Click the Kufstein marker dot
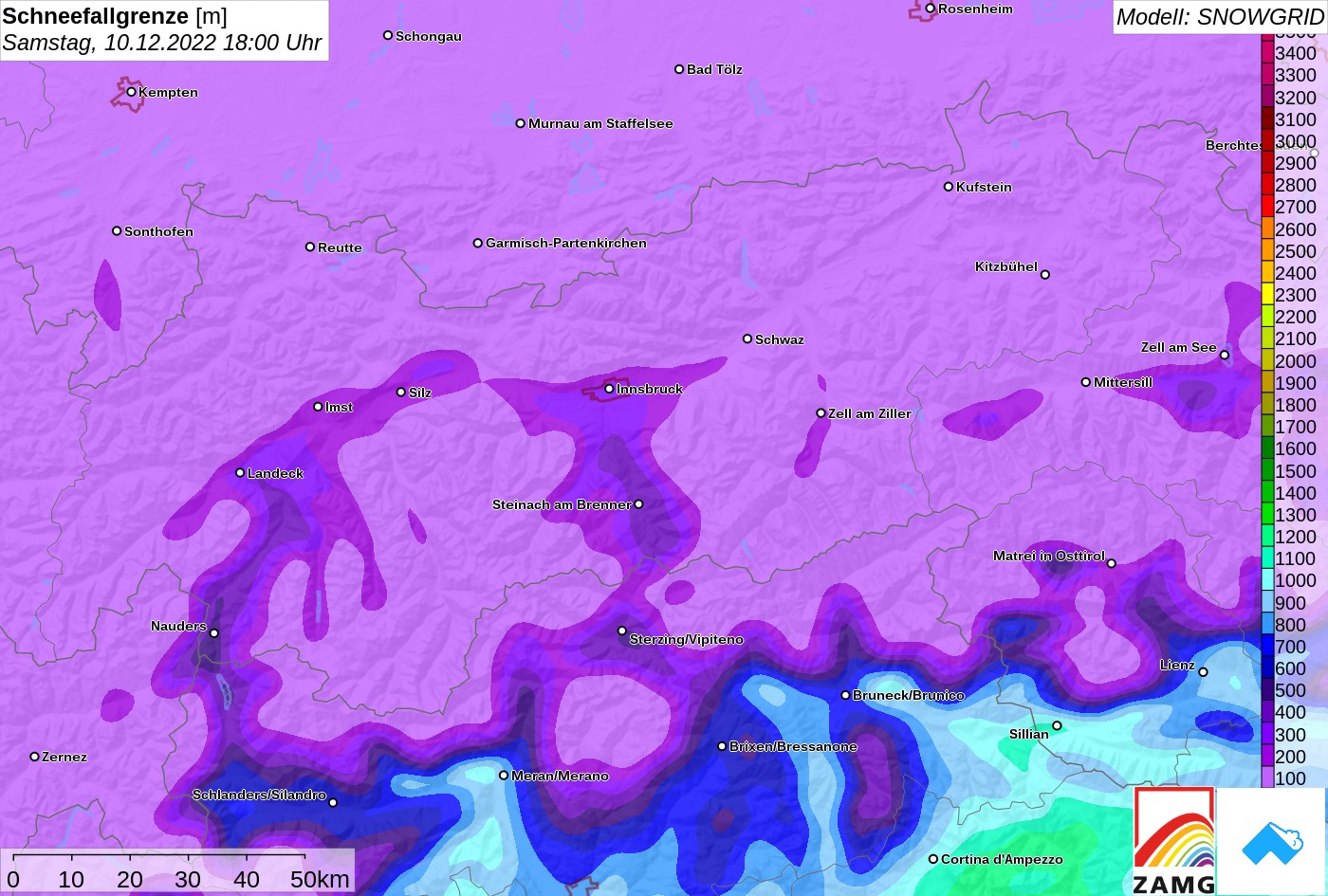 point(949,187)
